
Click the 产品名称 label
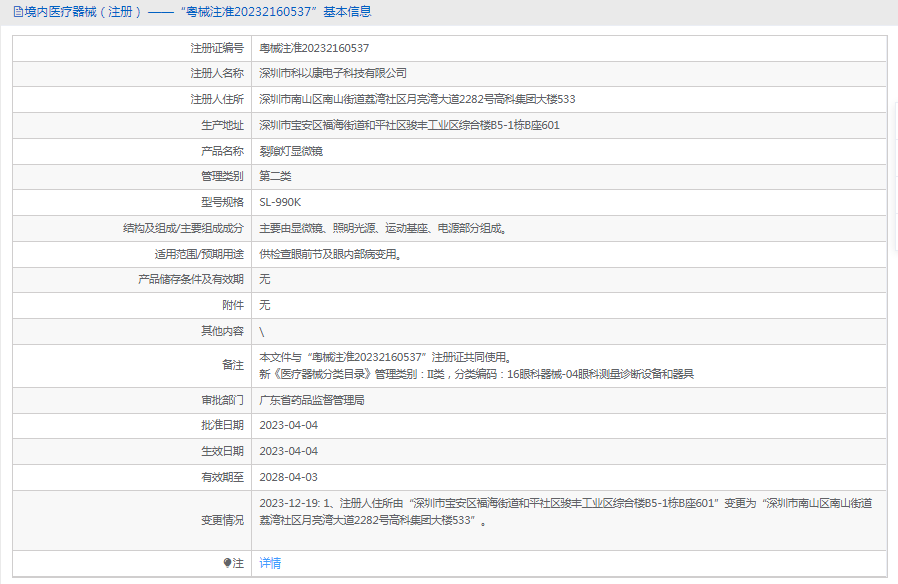point(222,151)
